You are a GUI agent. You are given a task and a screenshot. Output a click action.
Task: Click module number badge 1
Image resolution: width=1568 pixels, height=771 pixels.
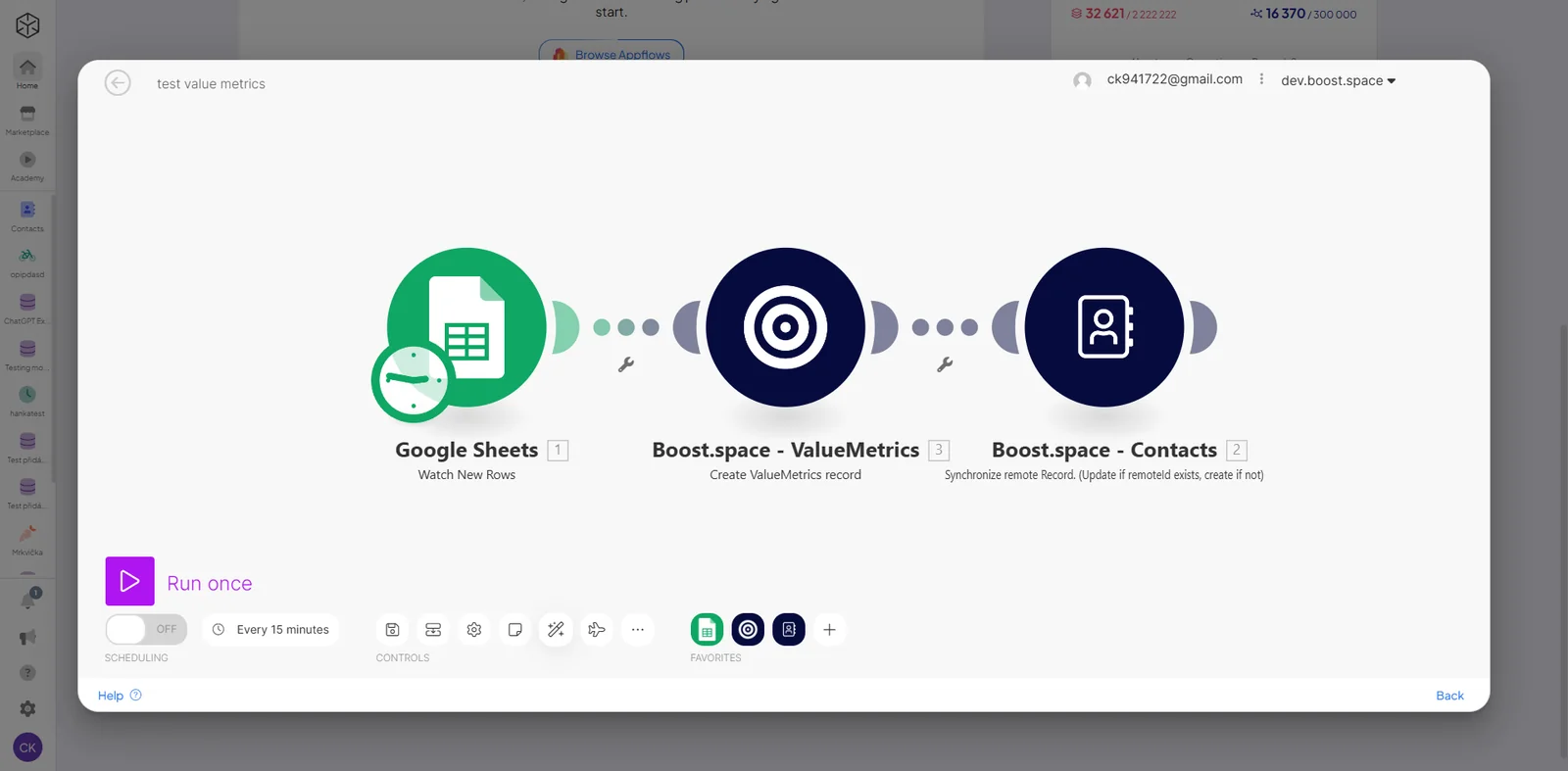click(558, 450)
